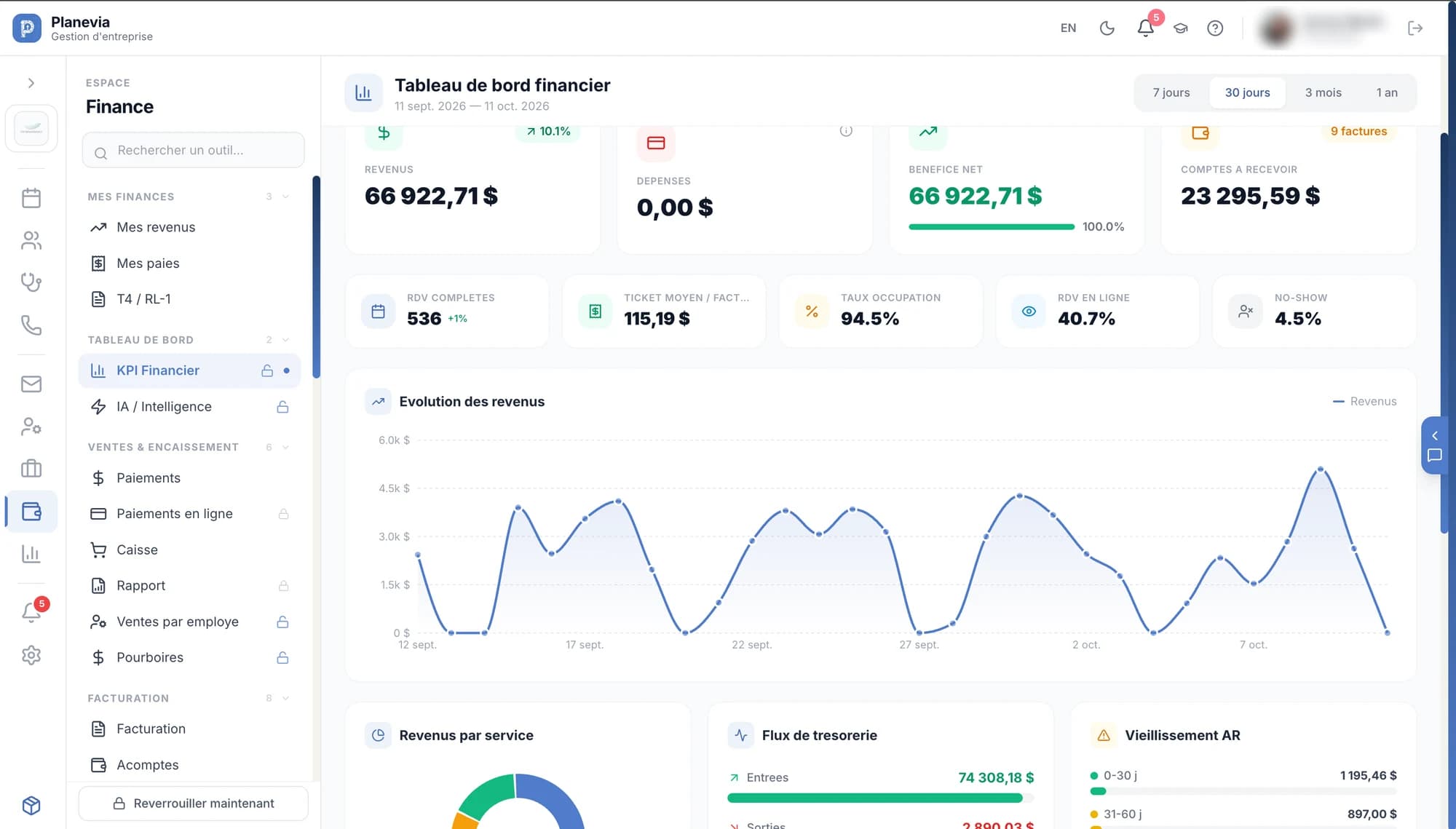Open the graduation cap tutorials icon
The width and height of the screenshot is (1456, 829).
1180,28
